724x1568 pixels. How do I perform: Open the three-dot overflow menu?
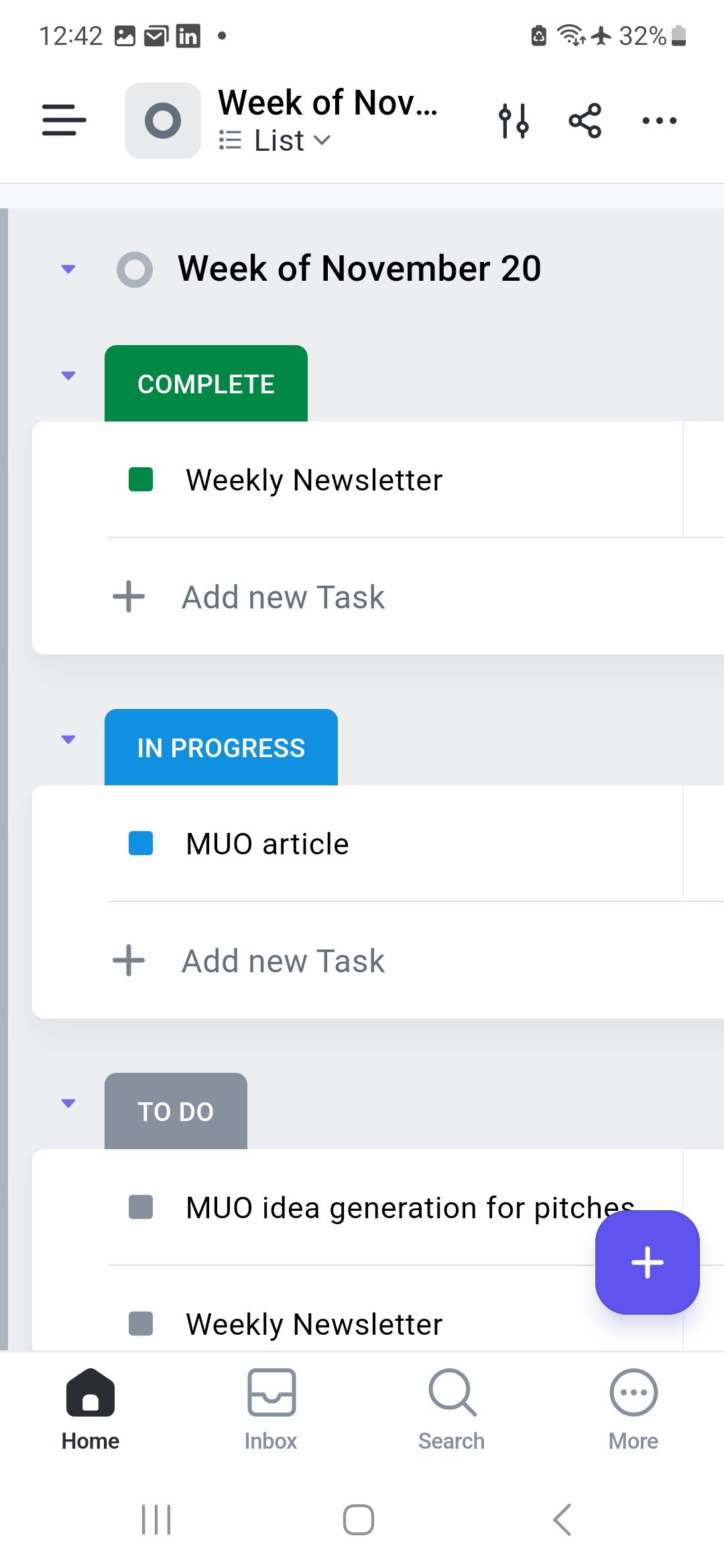pyautogui.click(x=658, y=121)
